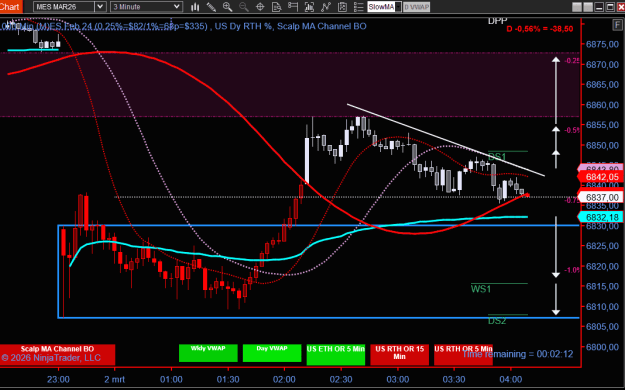Click the 03:00 time axis label

tap(398, 379)
